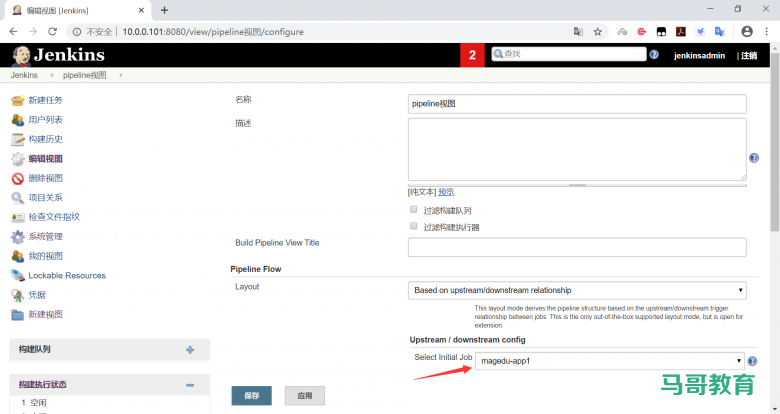Click the 构建执行状态 panel title
The height and width of the screenshot is (414, 780).
[42, 385]
